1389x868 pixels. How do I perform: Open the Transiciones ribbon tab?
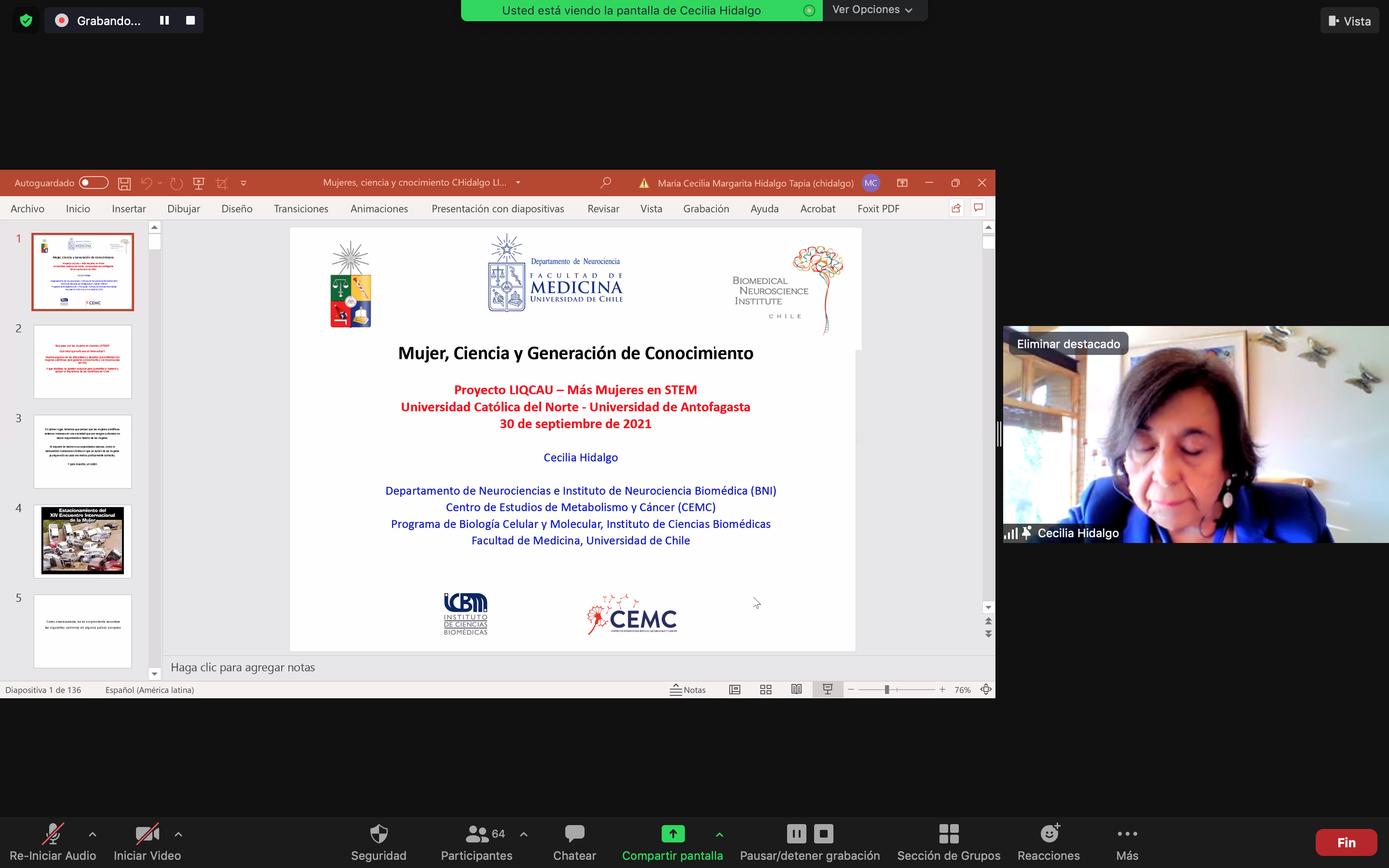click(x=301, y=208)
